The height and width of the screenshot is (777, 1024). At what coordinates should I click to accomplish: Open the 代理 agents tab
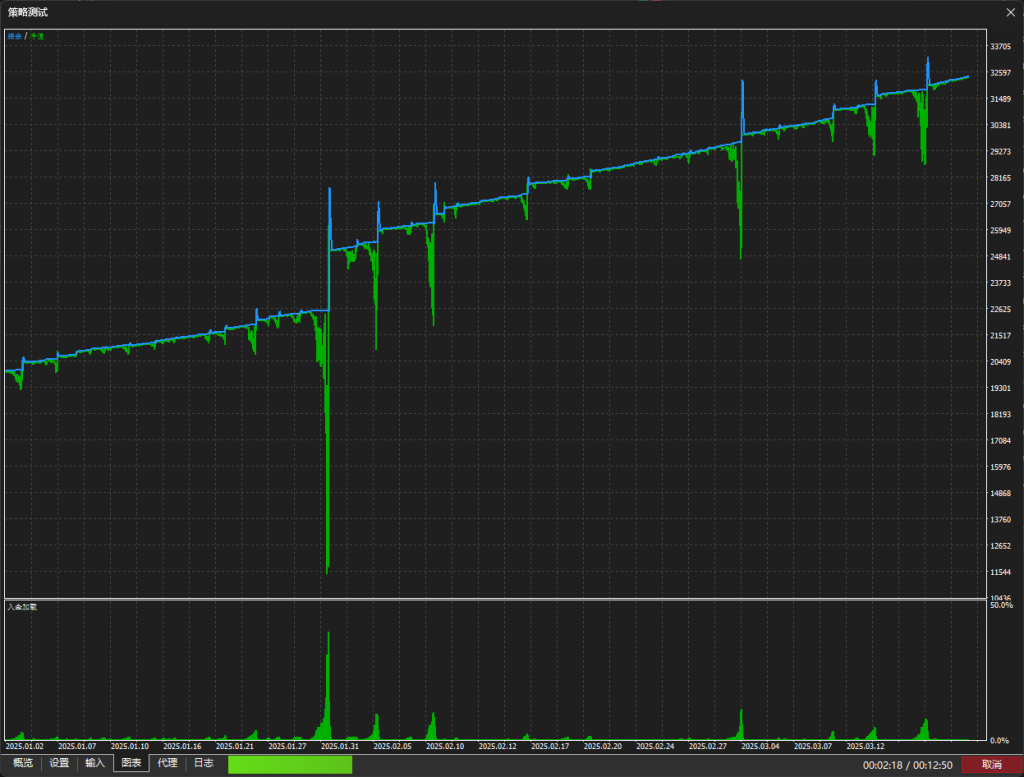(x=167, y=763)
